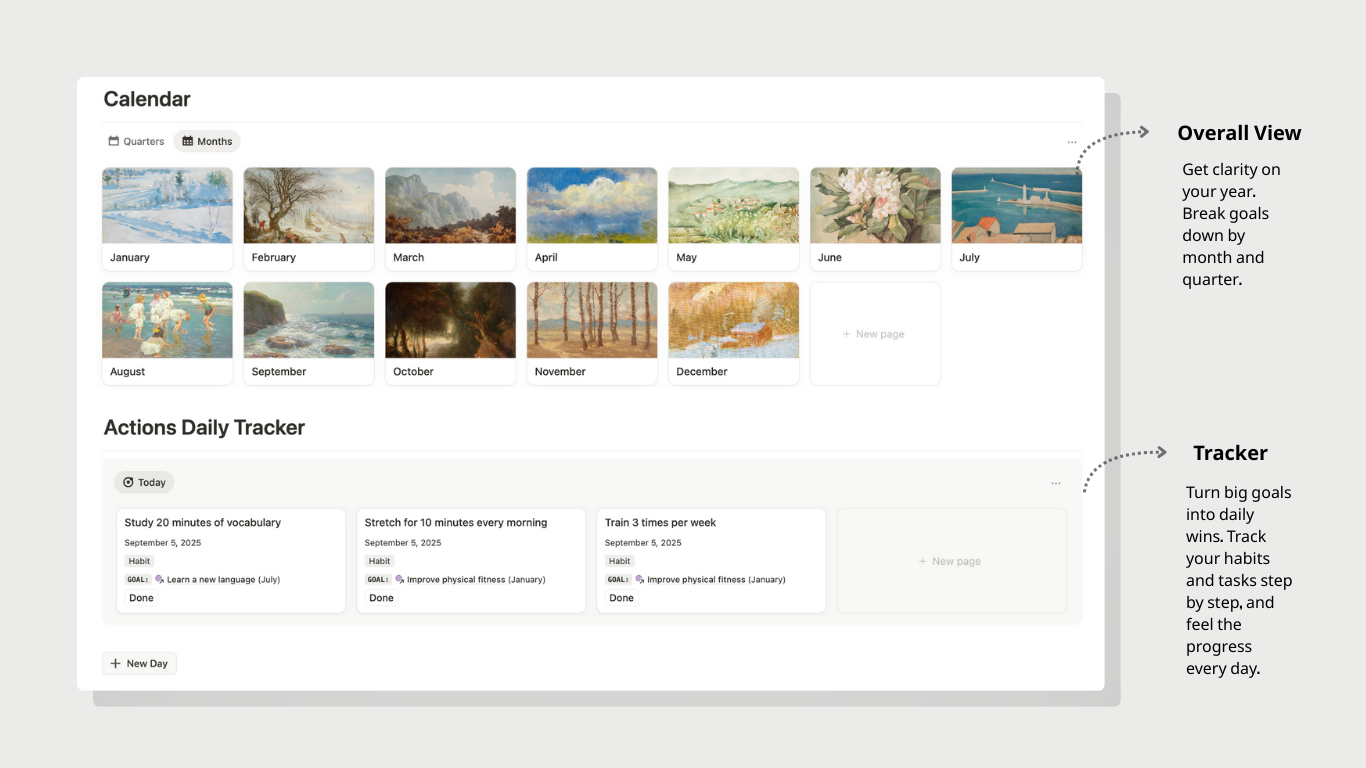Image resolution: width=1366 pixels, height=768 pixels.
Task: Click the Calendar section heading
Action: 147,99
